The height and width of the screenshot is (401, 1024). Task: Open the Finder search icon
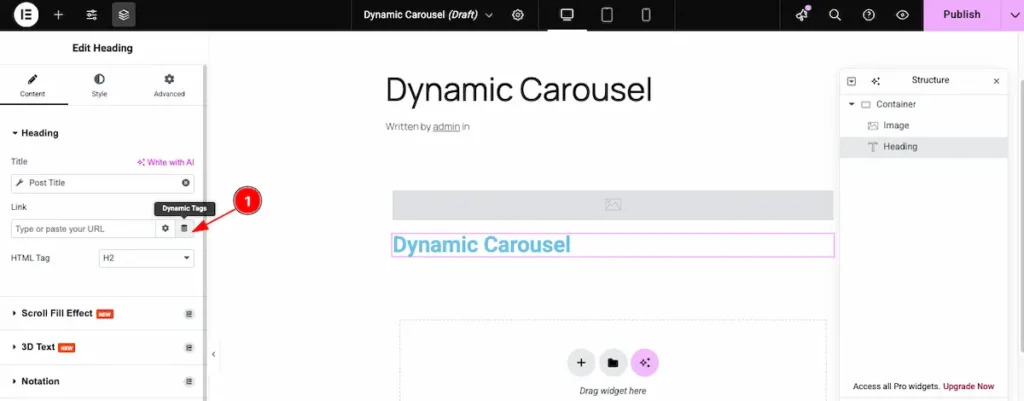click(x=835, y=15)
